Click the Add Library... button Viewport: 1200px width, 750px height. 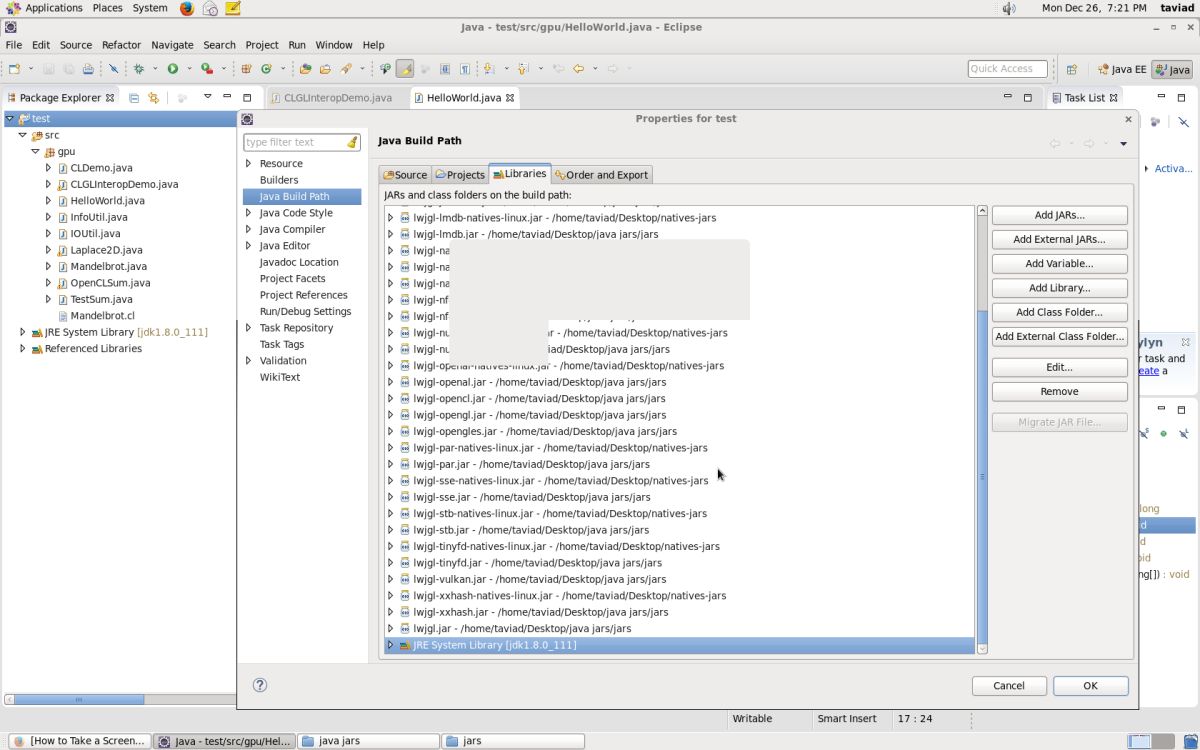click(x=1059, y=288)
